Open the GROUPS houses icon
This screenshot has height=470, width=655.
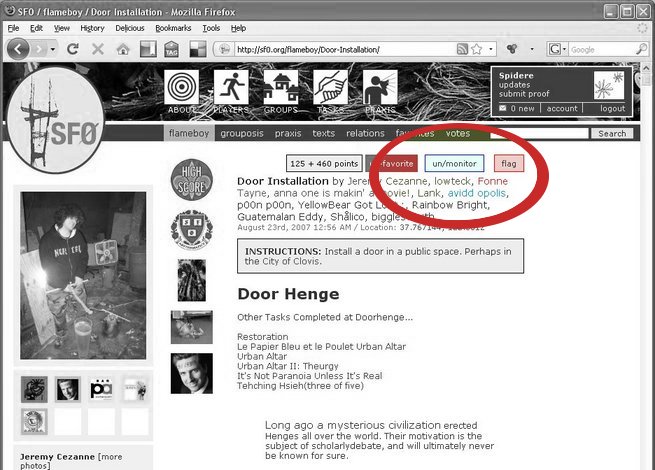coord(281,87)
